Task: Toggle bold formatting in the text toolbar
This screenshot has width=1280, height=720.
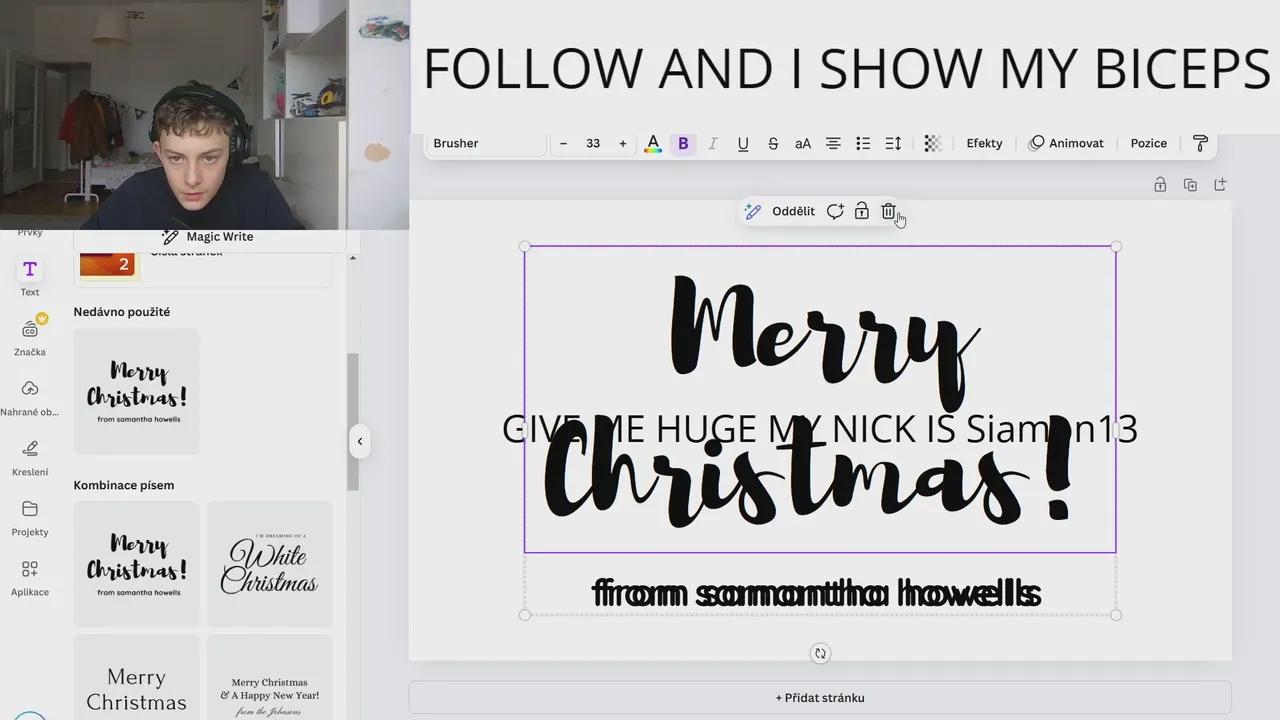Action: click(683, 144)
